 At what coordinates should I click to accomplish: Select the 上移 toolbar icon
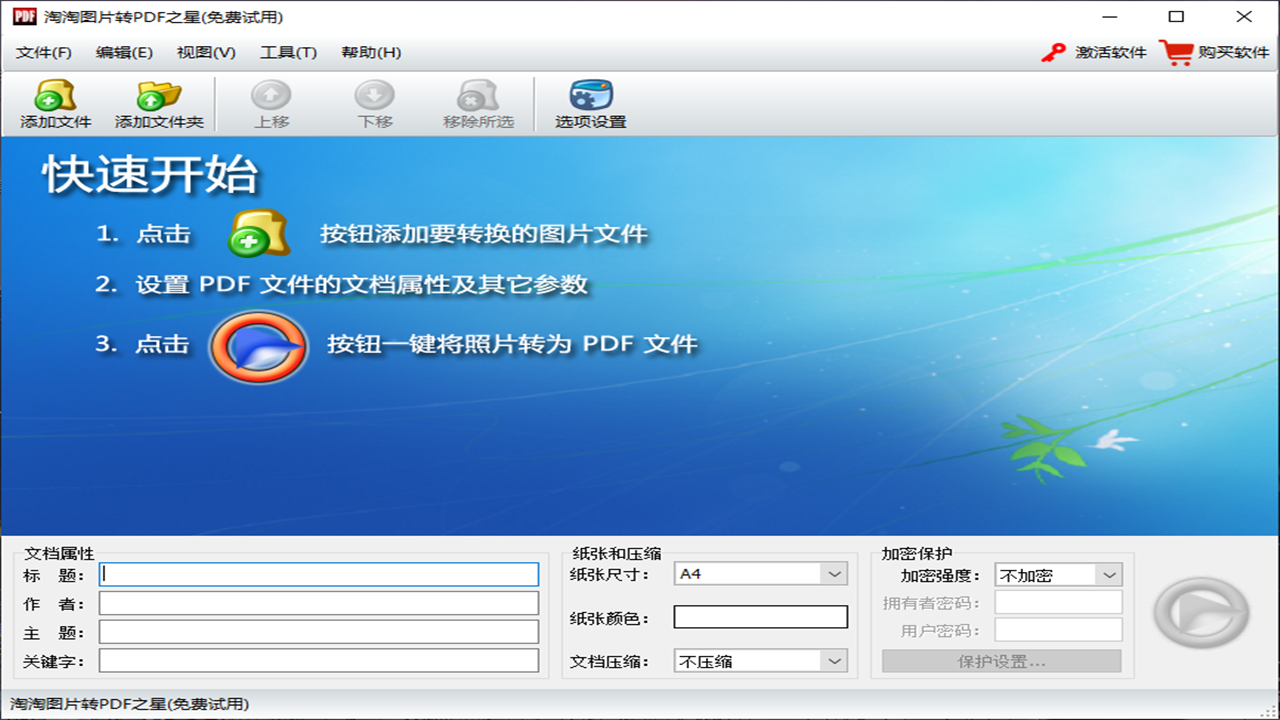click(x=270, y=103)
